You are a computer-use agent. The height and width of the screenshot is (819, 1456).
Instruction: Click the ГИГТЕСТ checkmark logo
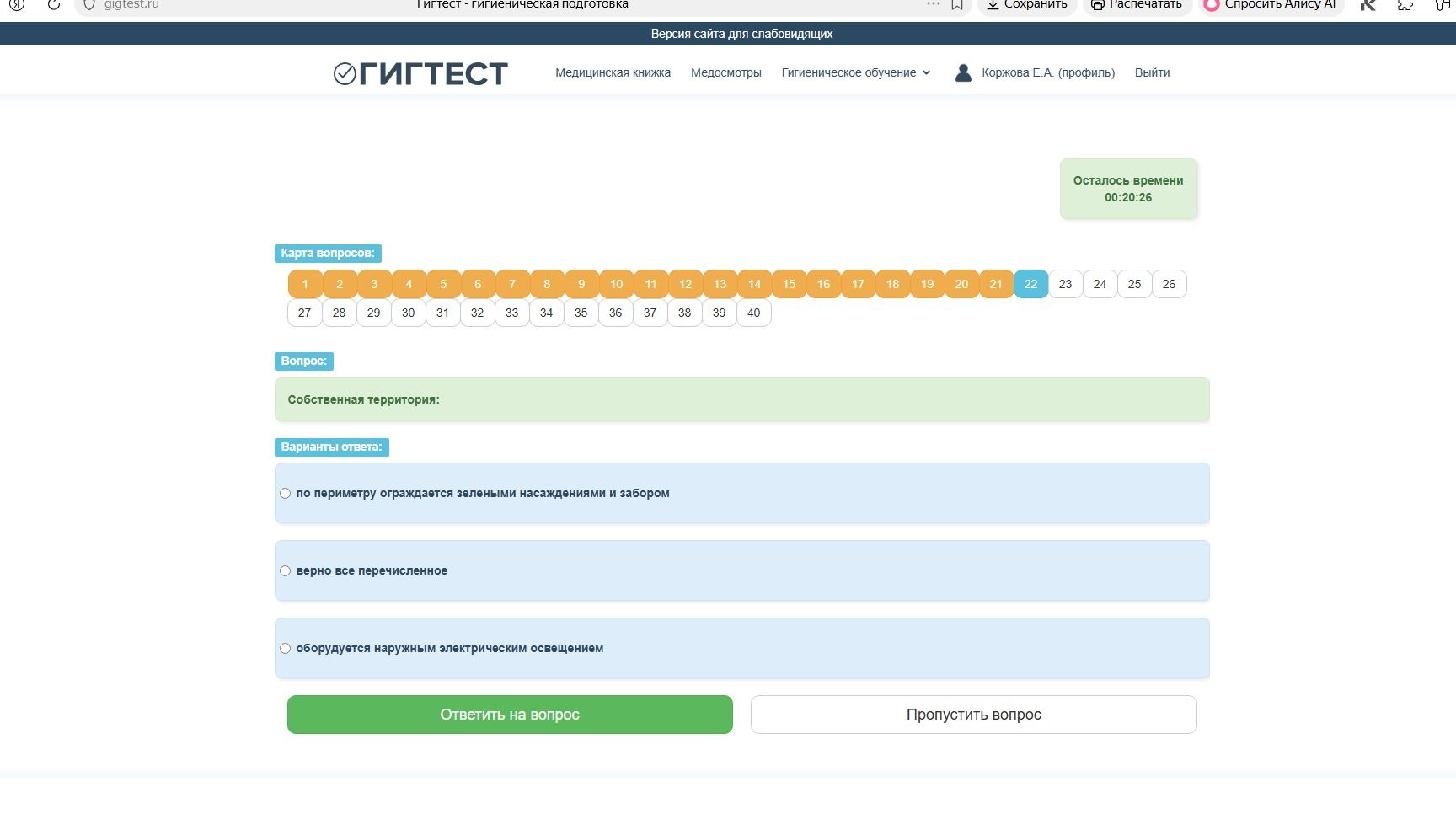420,73
